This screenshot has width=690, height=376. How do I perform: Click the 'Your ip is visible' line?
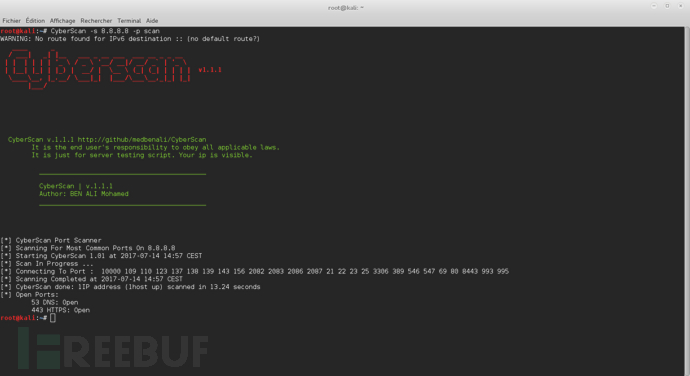point(142,155)
